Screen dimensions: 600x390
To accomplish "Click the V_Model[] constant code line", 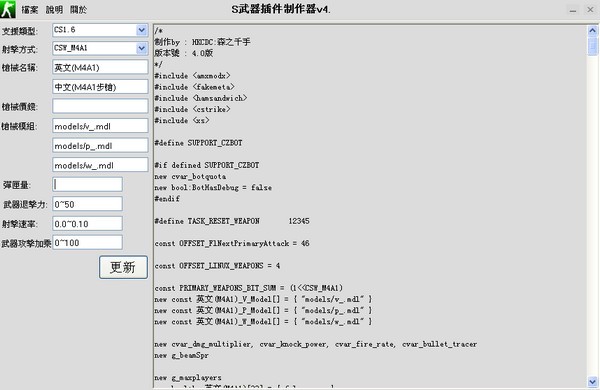I will click(263, 299).
